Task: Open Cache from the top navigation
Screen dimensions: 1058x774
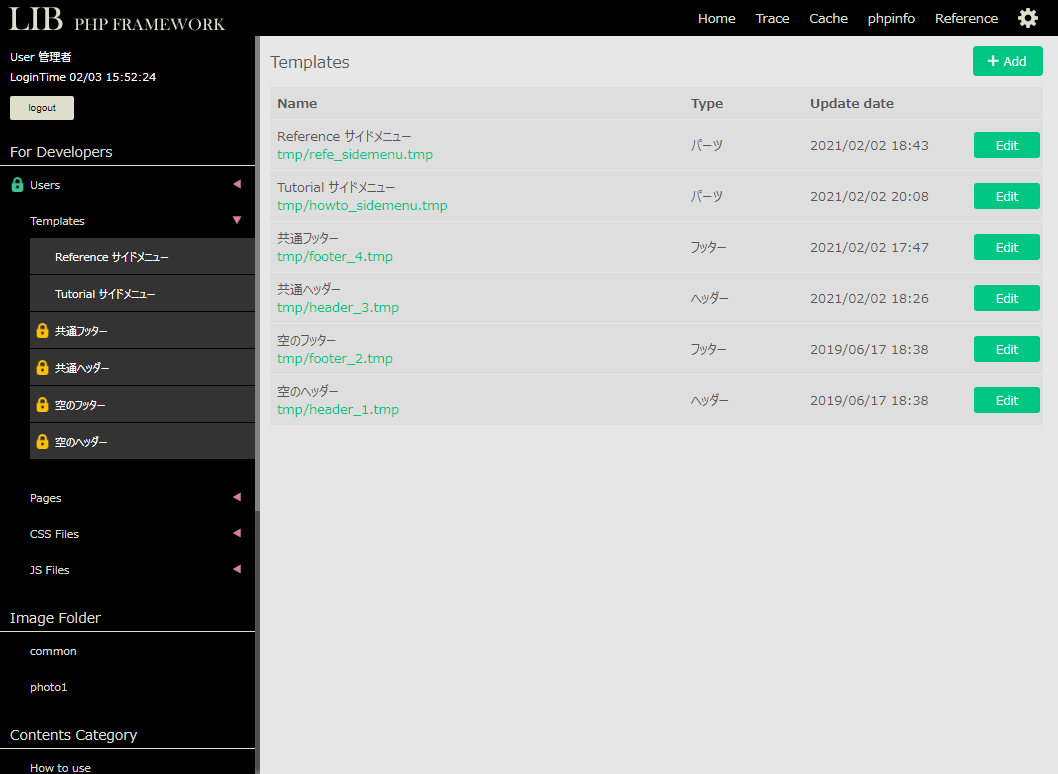Action: tap(828, 18)
